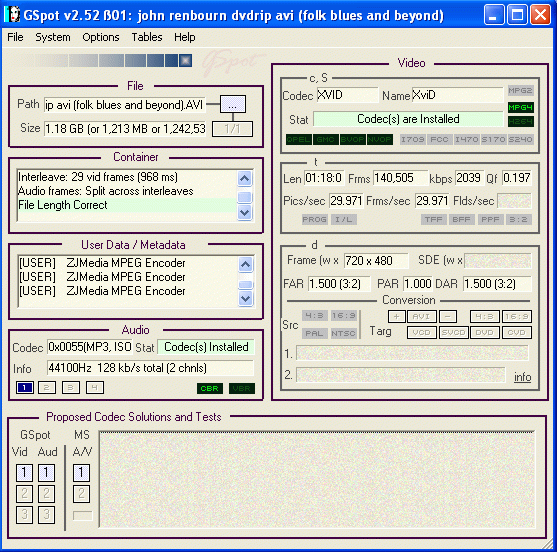This screenshot has height=552, width=557.
Task: Click the Container list down arrow
Action: pos(245,213)
